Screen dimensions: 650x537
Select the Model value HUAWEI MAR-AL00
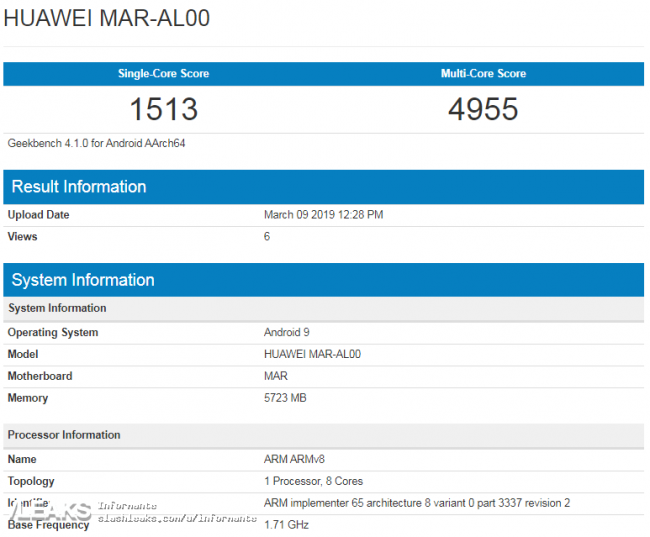[312, 354]
